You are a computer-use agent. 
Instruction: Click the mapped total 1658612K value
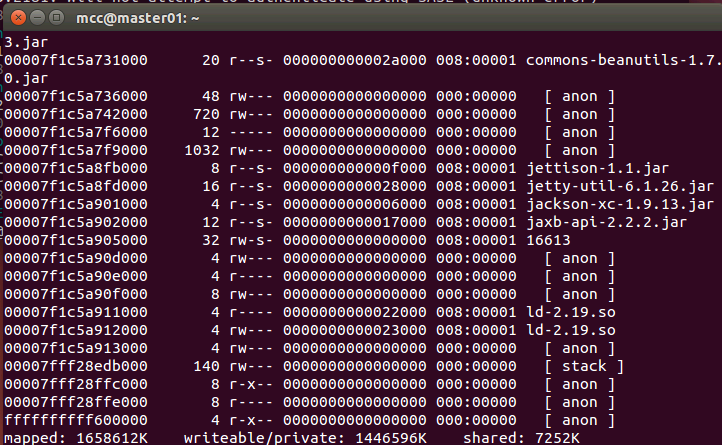tap(117, 438)
